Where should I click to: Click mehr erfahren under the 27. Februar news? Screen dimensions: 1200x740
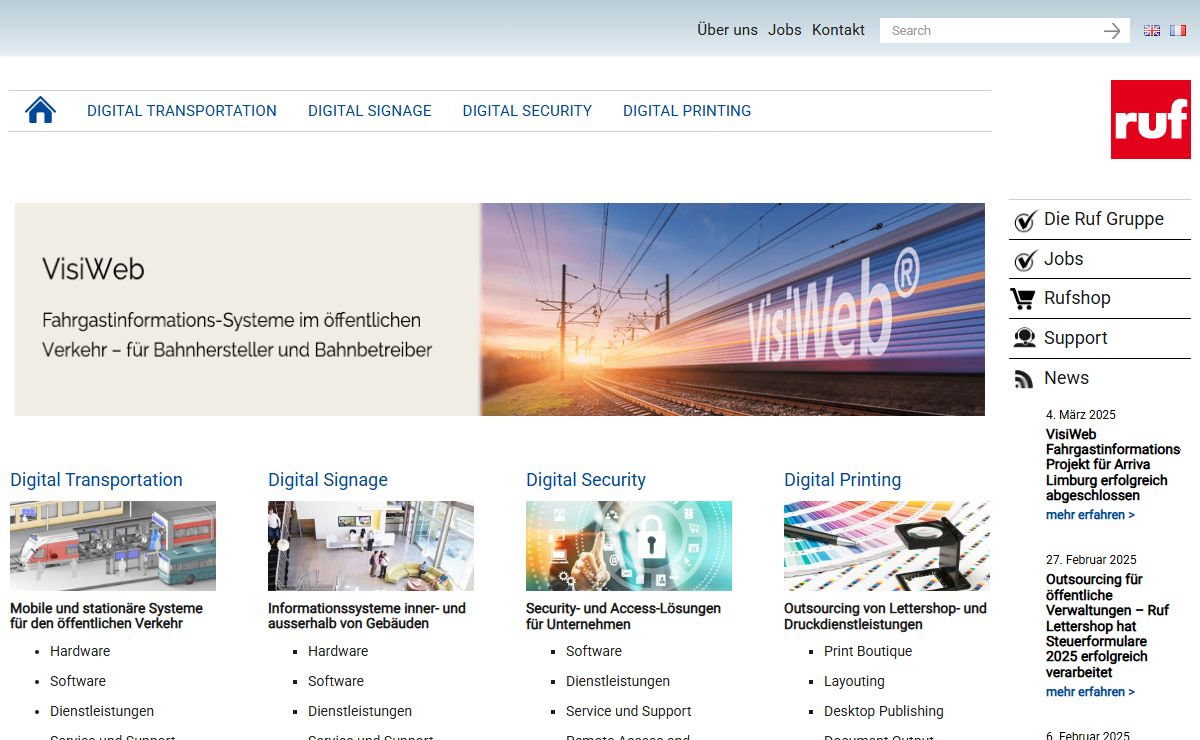(x=1090, y=692)
